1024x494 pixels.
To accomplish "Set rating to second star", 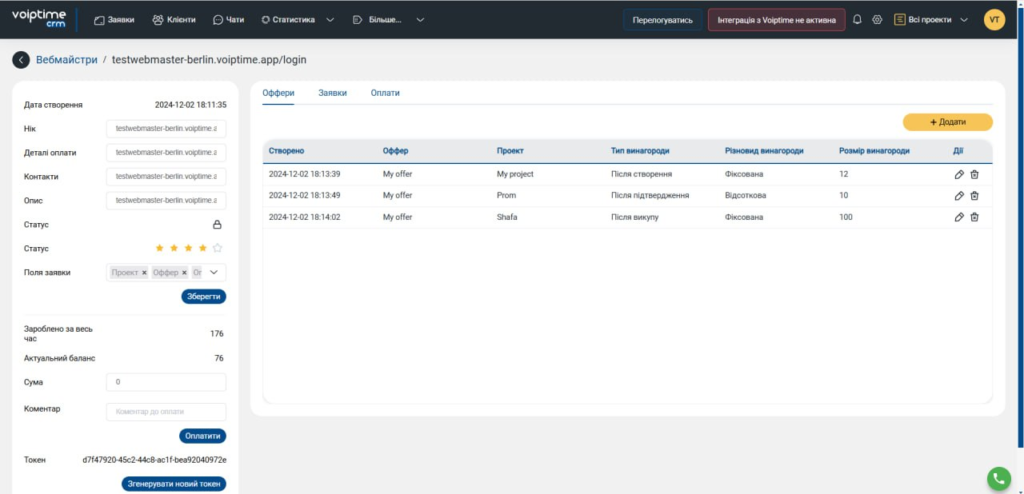I will [174, 248].
